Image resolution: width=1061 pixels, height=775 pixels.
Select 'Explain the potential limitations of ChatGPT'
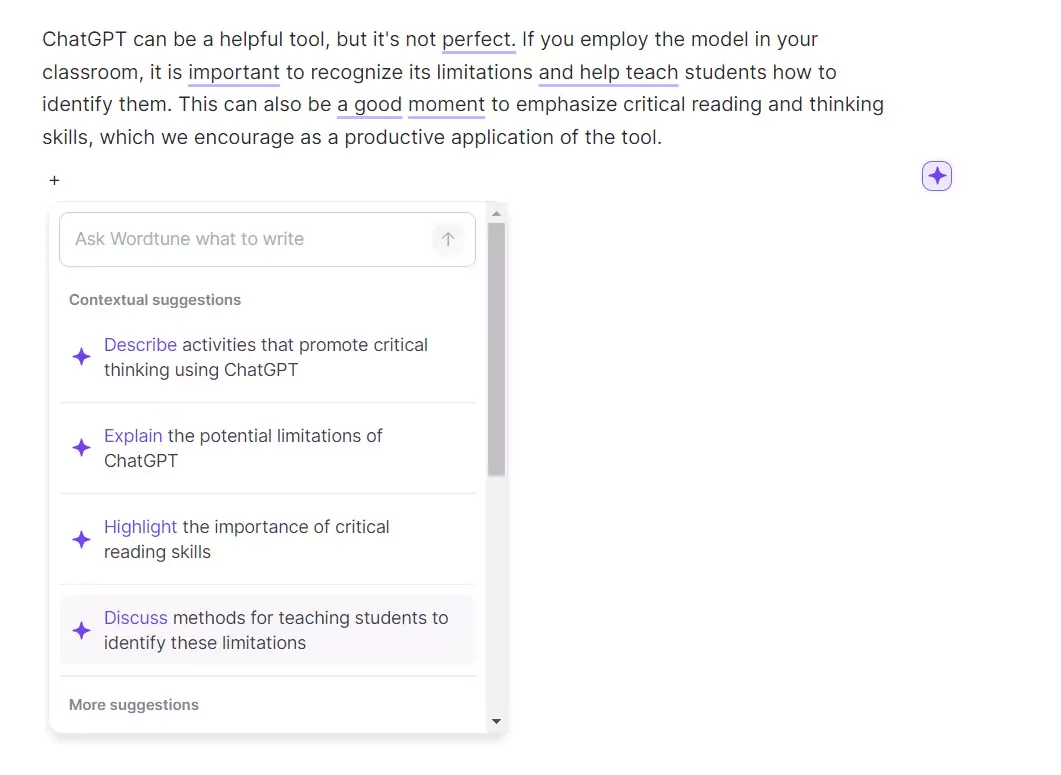coord(267,448)
